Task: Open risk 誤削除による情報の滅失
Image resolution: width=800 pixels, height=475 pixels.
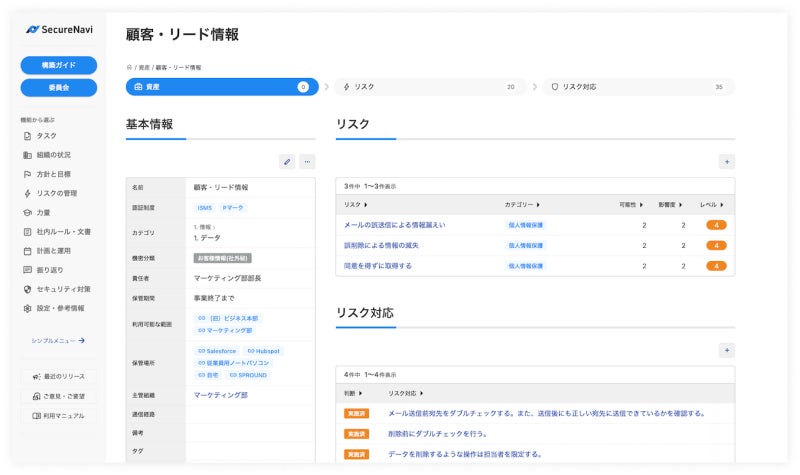Action: coord(381,245)
